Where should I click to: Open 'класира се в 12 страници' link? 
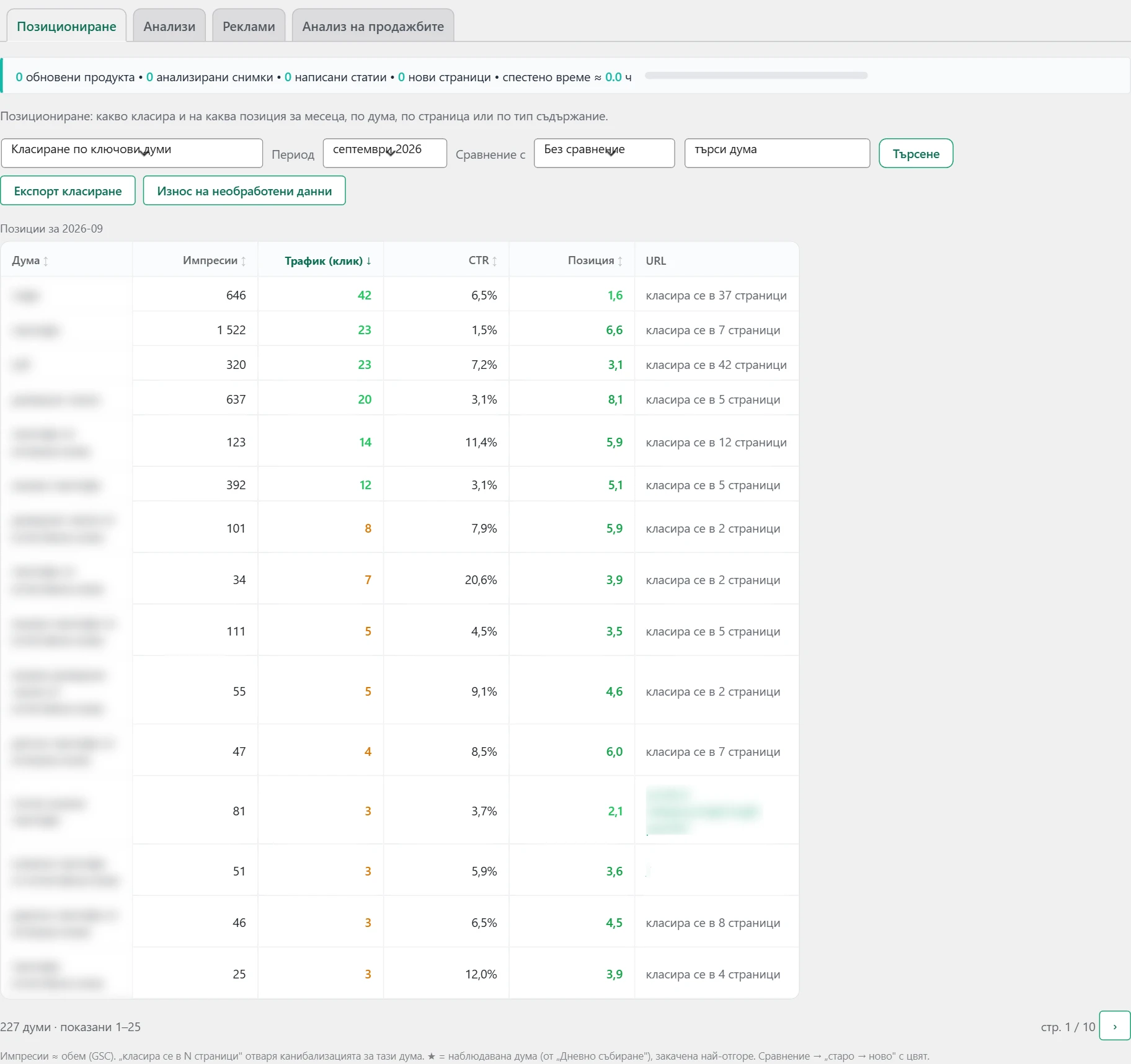716,442
